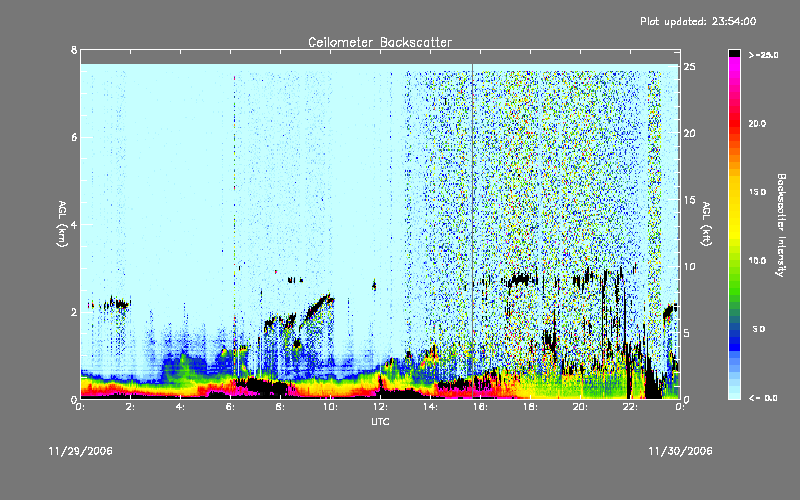Click the ">-25.0" colorbar maximum label
Image resolution: width=800 pixels, height=500 pixels.
(764, 55)
